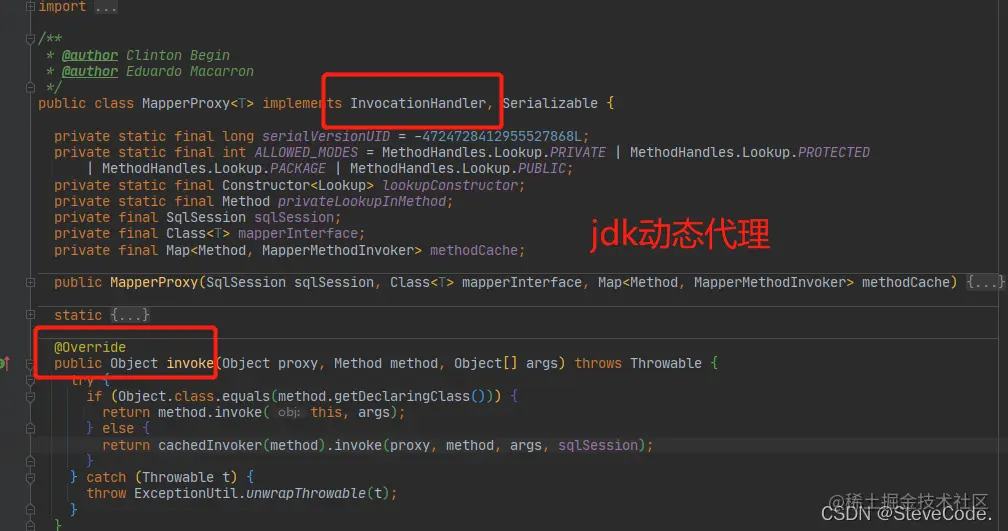
Task: Click the 'cachedInvoker' method call
Action: coord(210,446)
